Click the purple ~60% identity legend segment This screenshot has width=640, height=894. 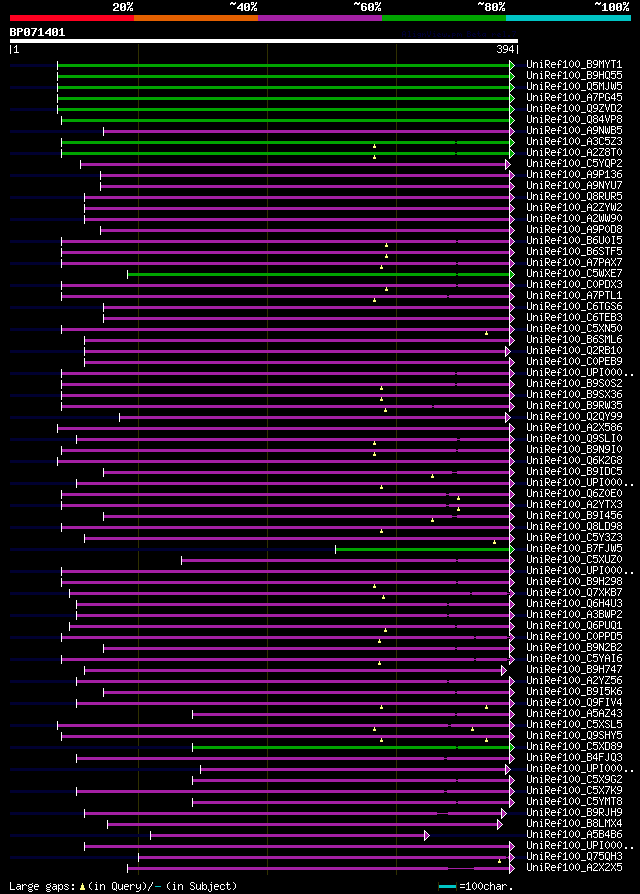tap(320, 18)
